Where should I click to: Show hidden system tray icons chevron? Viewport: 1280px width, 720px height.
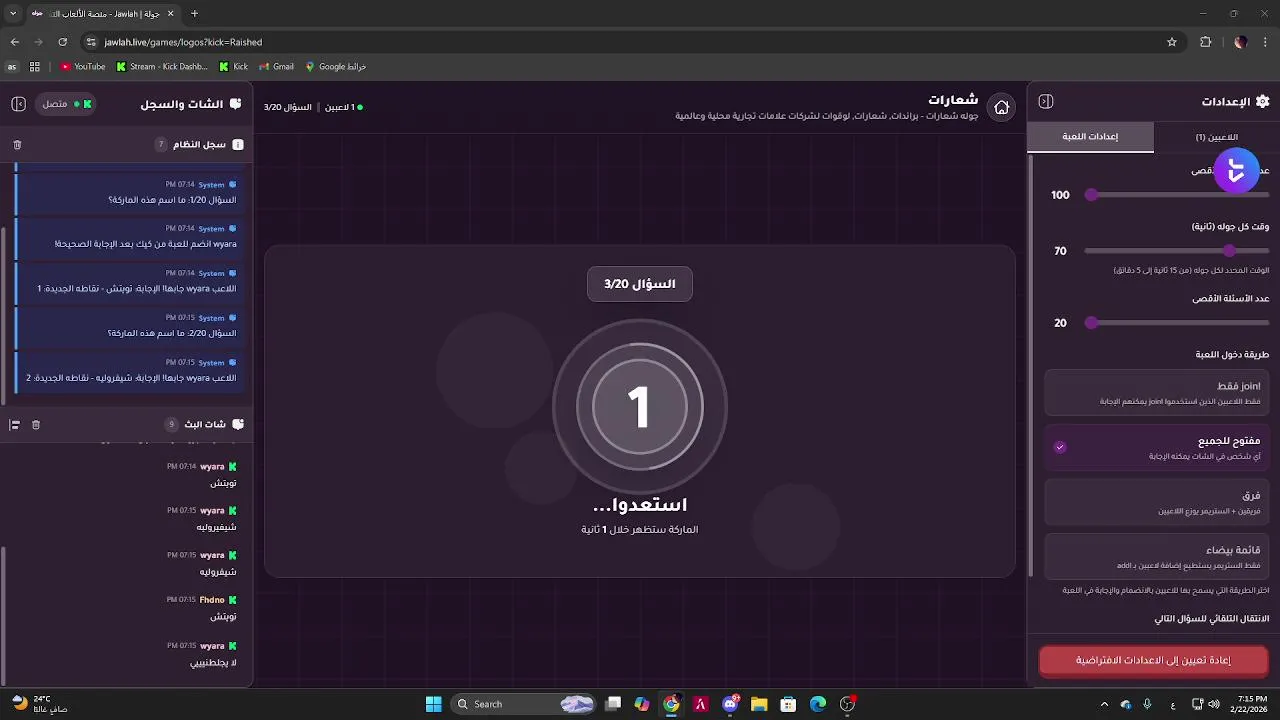tap(1107, 704)
